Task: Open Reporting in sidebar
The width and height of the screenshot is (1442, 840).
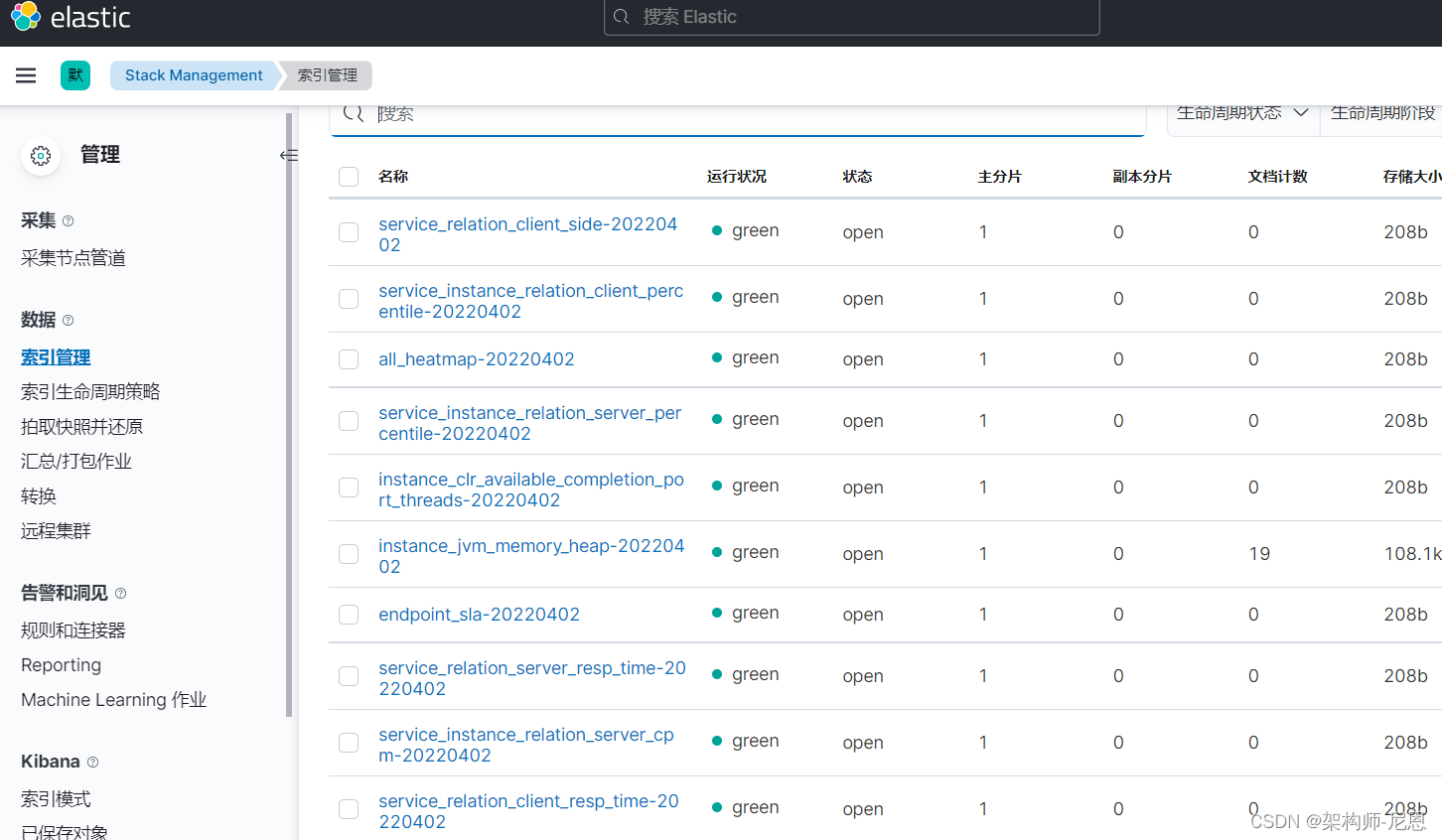Action: pos(61,665)
